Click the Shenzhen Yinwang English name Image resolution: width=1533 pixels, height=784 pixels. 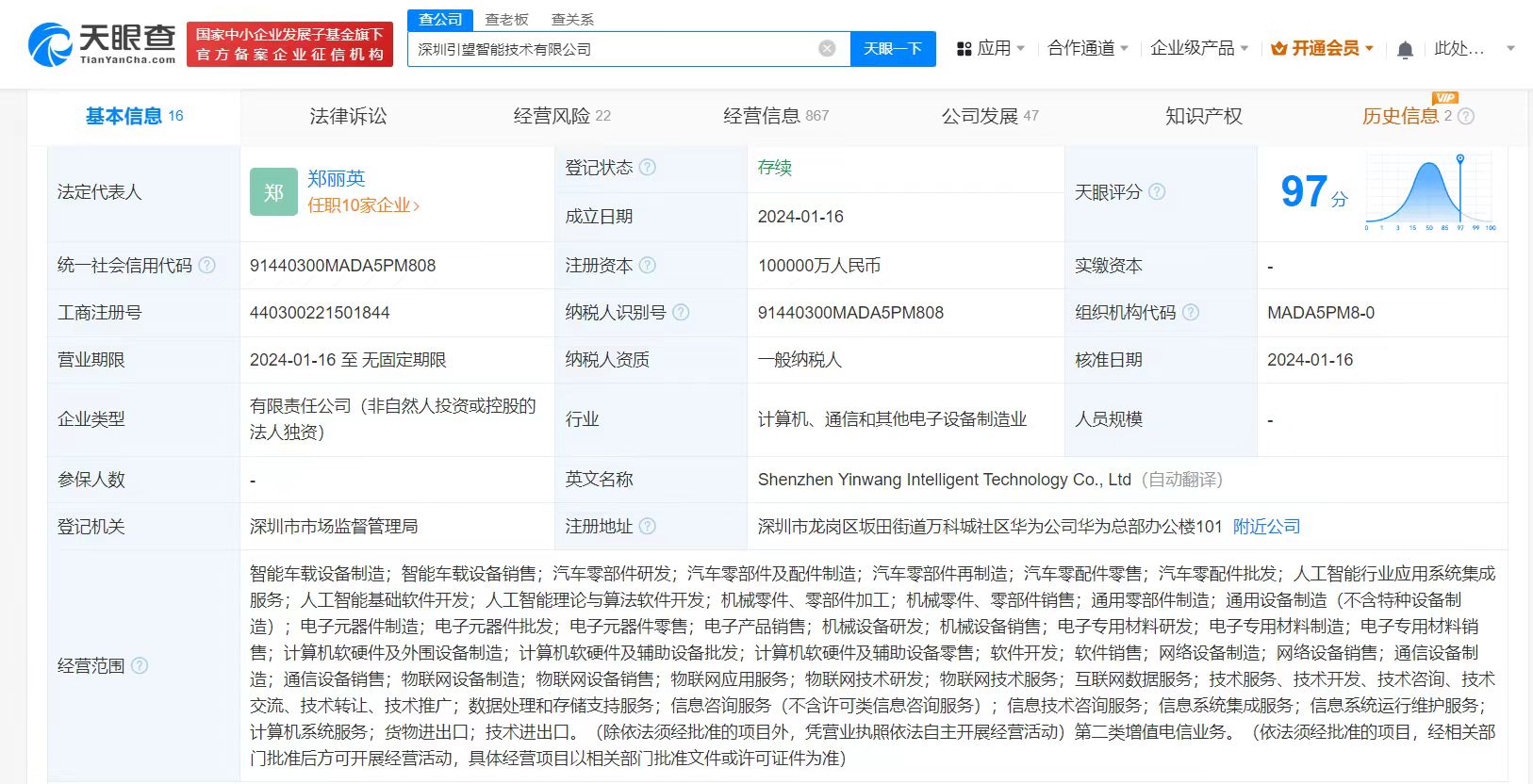point(944,480)
